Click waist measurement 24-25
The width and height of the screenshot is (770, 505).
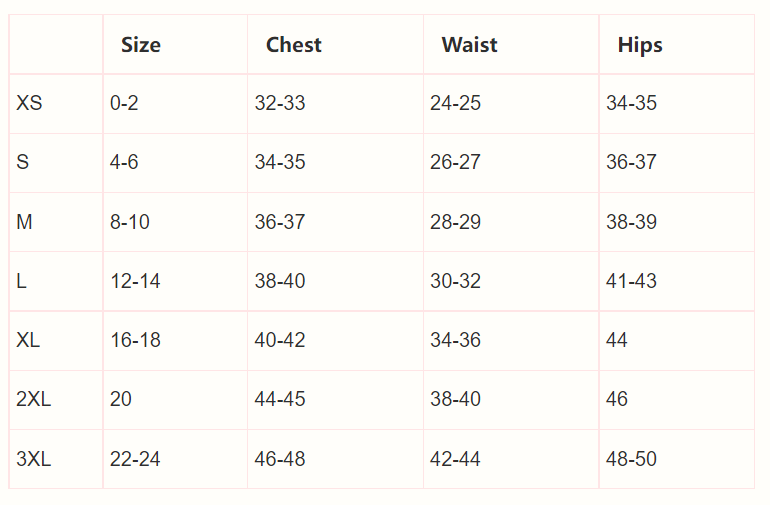(455, 103)
